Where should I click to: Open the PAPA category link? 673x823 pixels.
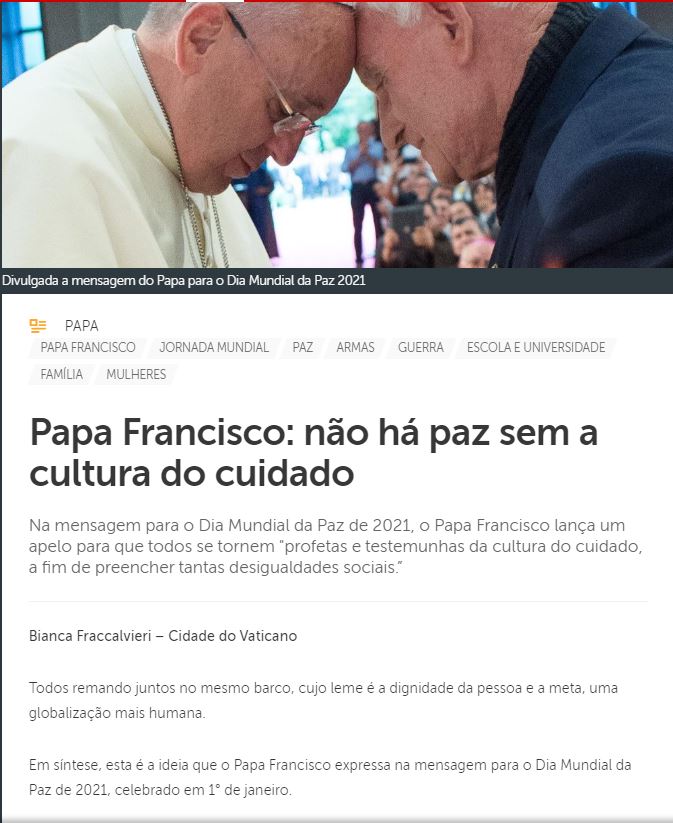[81, 326]
